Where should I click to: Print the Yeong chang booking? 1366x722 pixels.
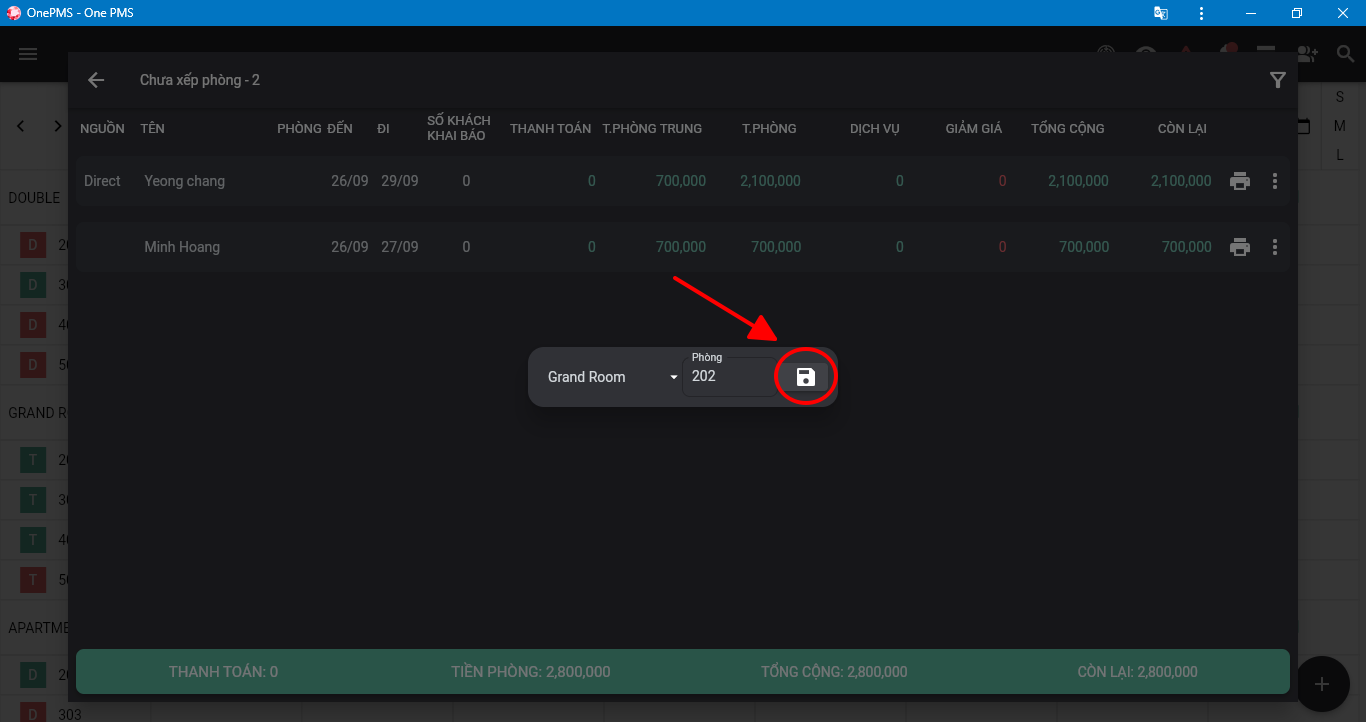tap(1240, 181)
